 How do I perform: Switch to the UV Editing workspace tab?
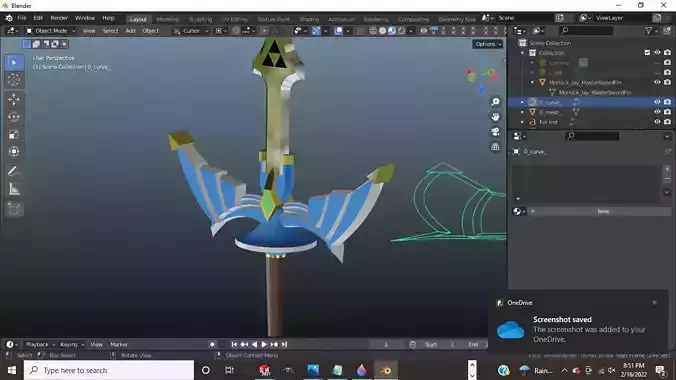tap(235, 19)
